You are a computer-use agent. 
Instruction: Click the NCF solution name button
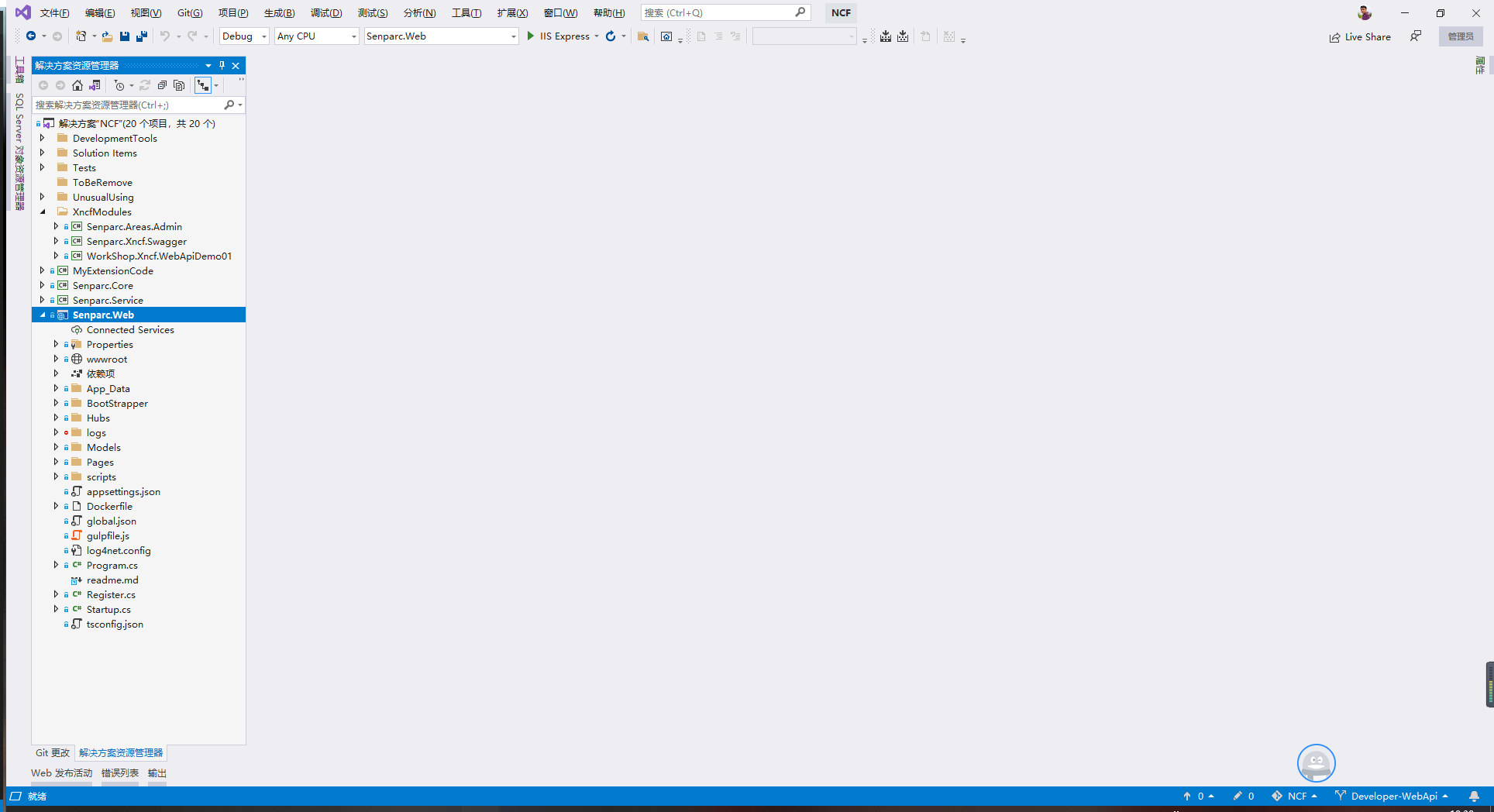click(841, 12)
